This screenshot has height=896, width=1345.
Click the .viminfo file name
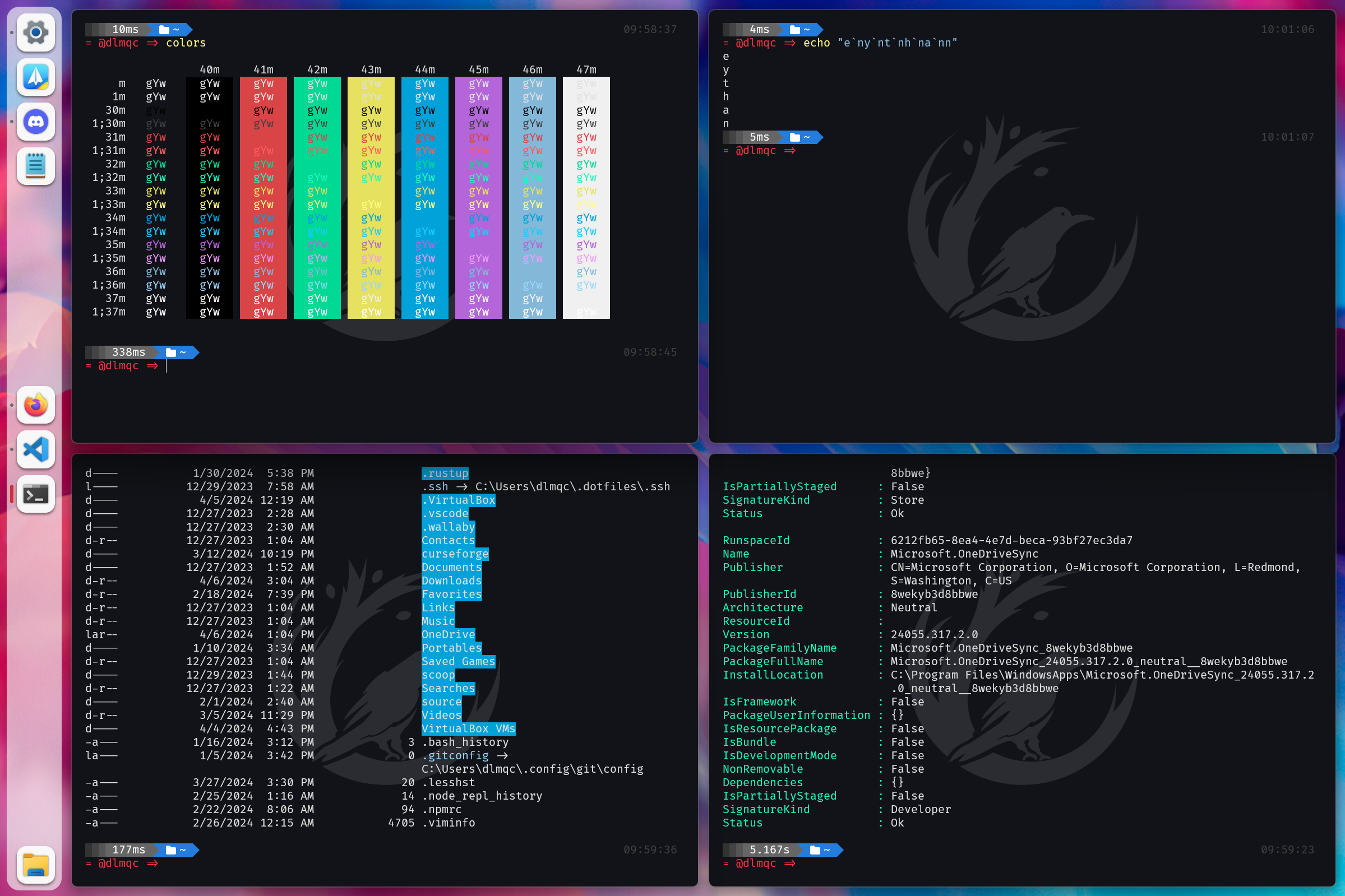(x=448, y=822)
